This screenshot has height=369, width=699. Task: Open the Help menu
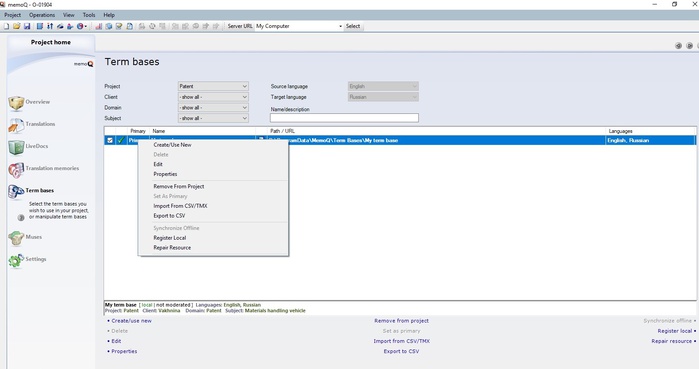pos(109,15)
